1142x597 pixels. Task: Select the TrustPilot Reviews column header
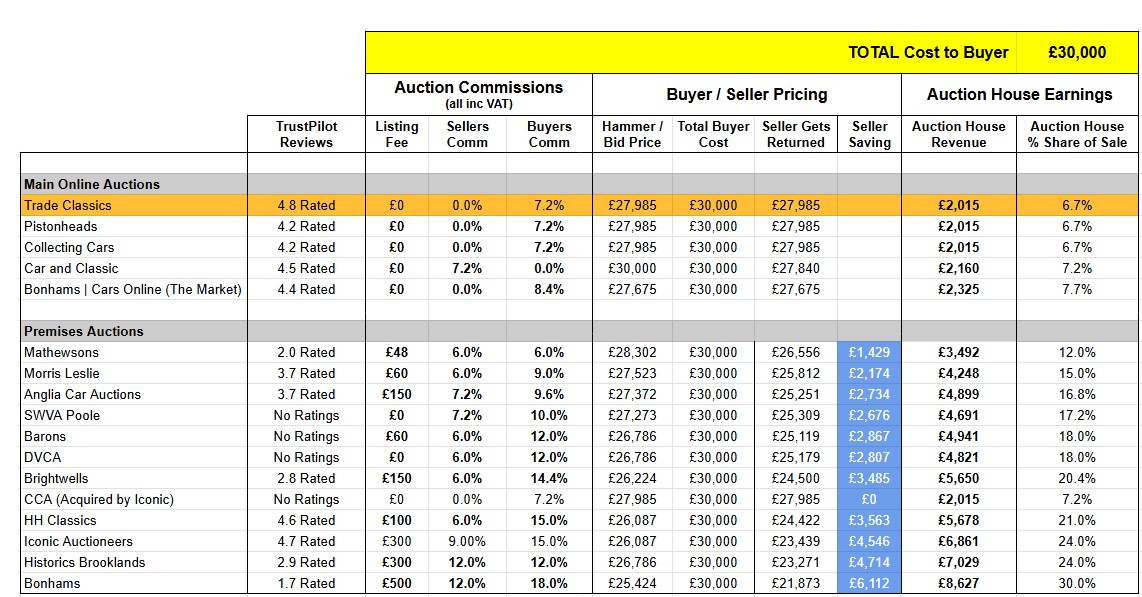click(306, 134)
